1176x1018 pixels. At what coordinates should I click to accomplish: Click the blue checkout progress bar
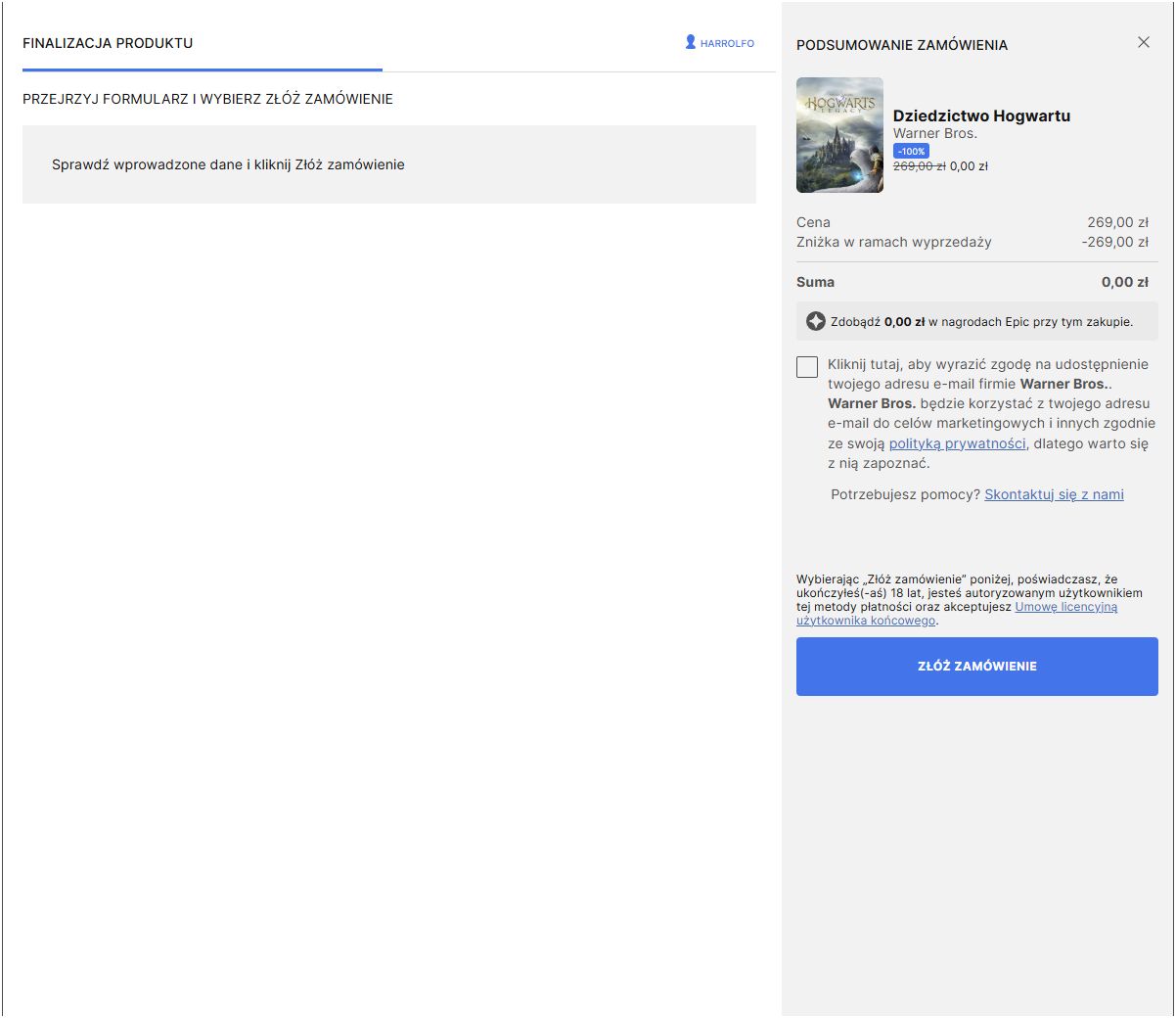coord(202,69)
